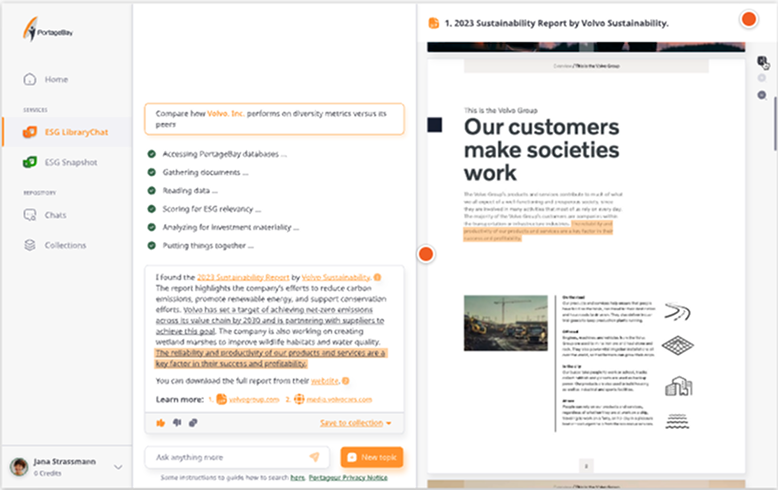Click the Volvo, Inc. link in the query
This screenshot has width=778, height=490.
(225, 114)
